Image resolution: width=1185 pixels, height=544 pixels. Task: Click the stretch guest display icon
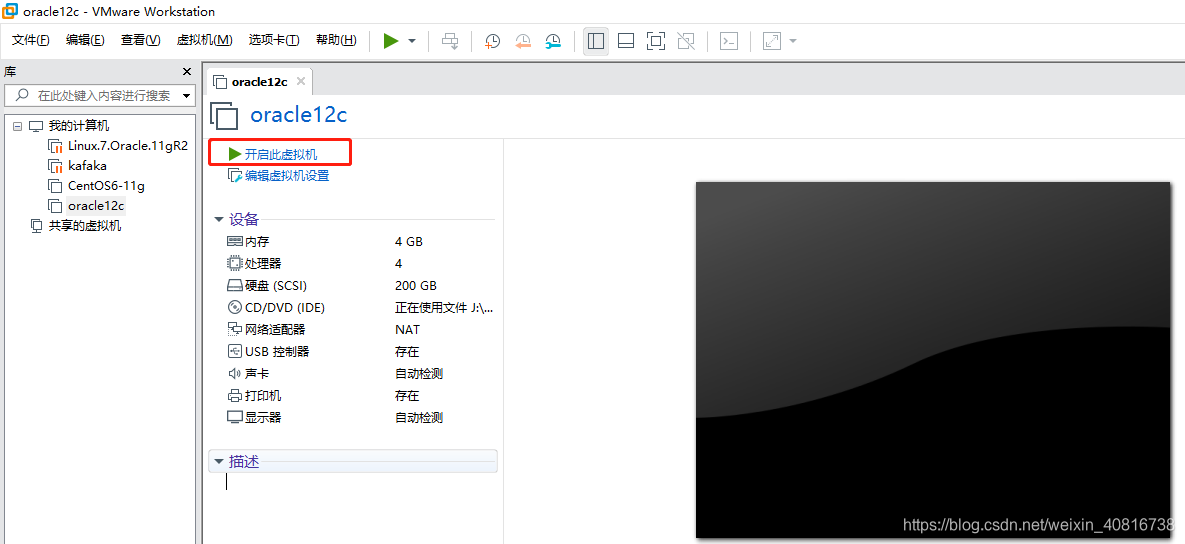772,41
